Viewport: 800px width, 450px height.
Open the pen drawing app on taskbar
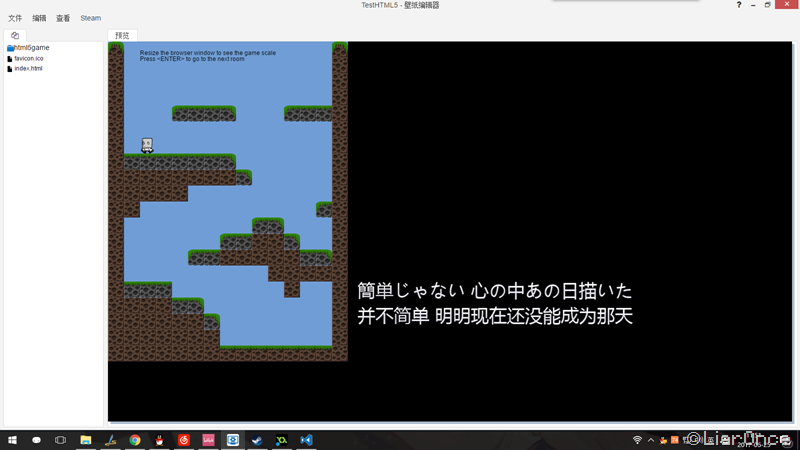tap(110, 440)
